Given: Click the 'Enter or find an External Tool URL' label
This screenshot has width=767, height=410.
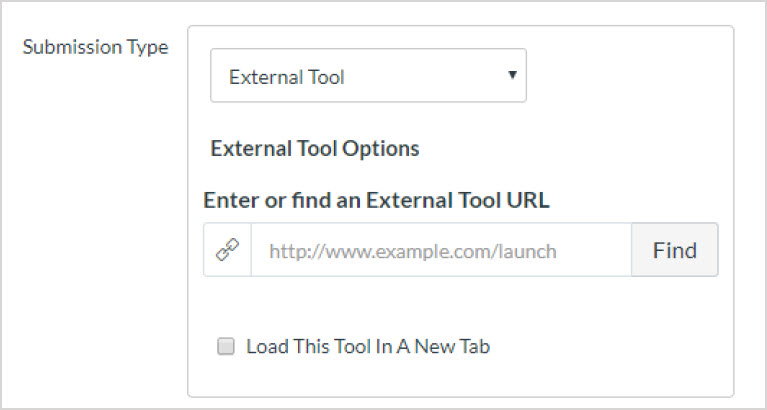Looking at the screenshot, I should pos(376,200).
